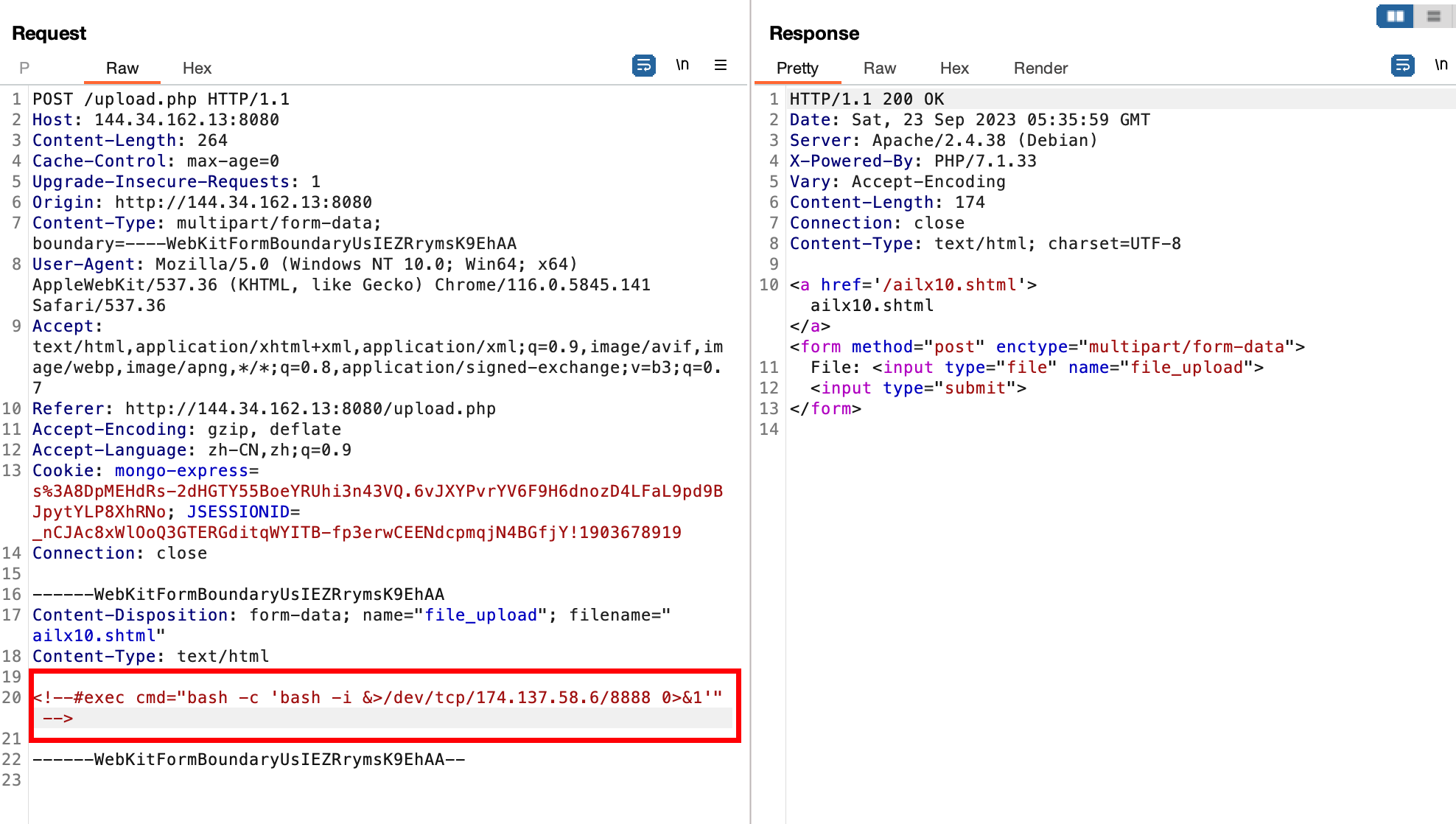Open the truncated Pretty tab in Request

(24, 68)
